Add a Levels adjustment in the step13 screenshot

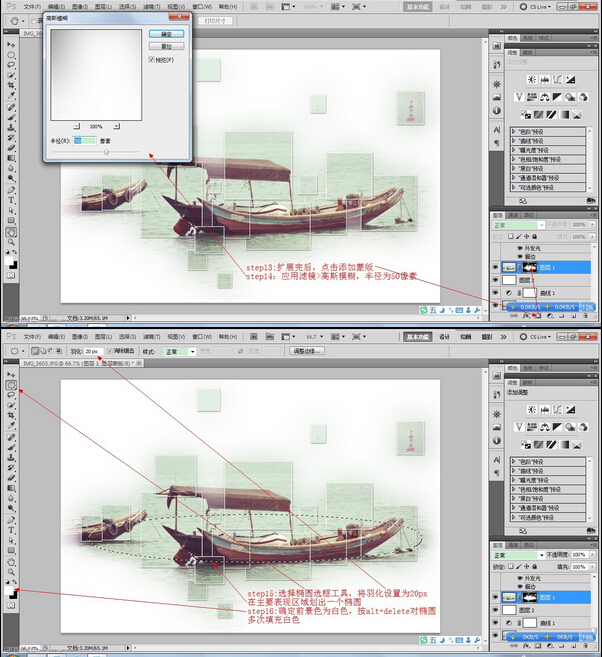coord(545,79)
